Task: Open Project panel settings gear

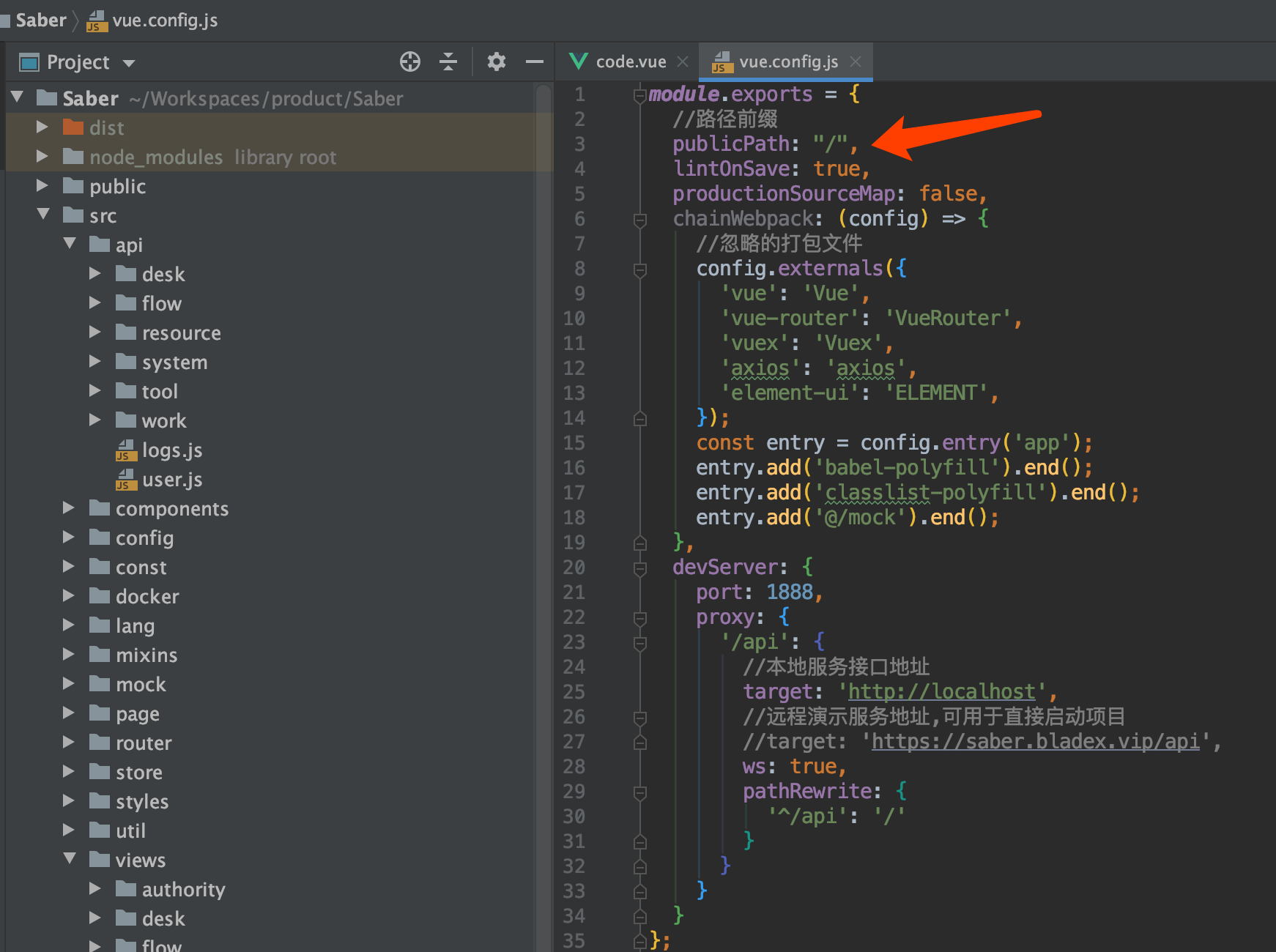Action: click(x=497, y=62)
